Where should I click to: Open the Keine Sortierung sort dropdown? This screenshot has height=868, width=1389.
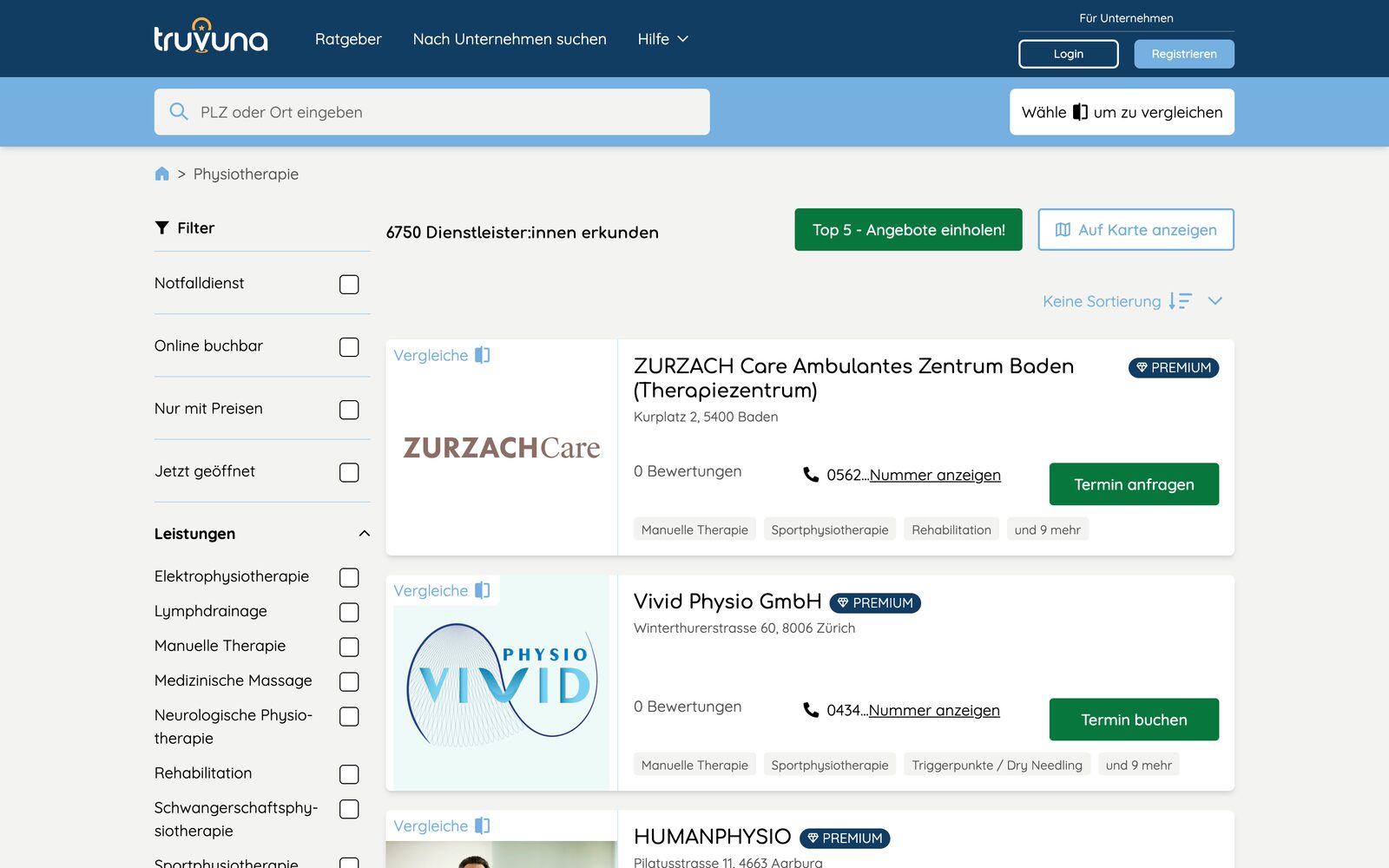[1133, 301]
